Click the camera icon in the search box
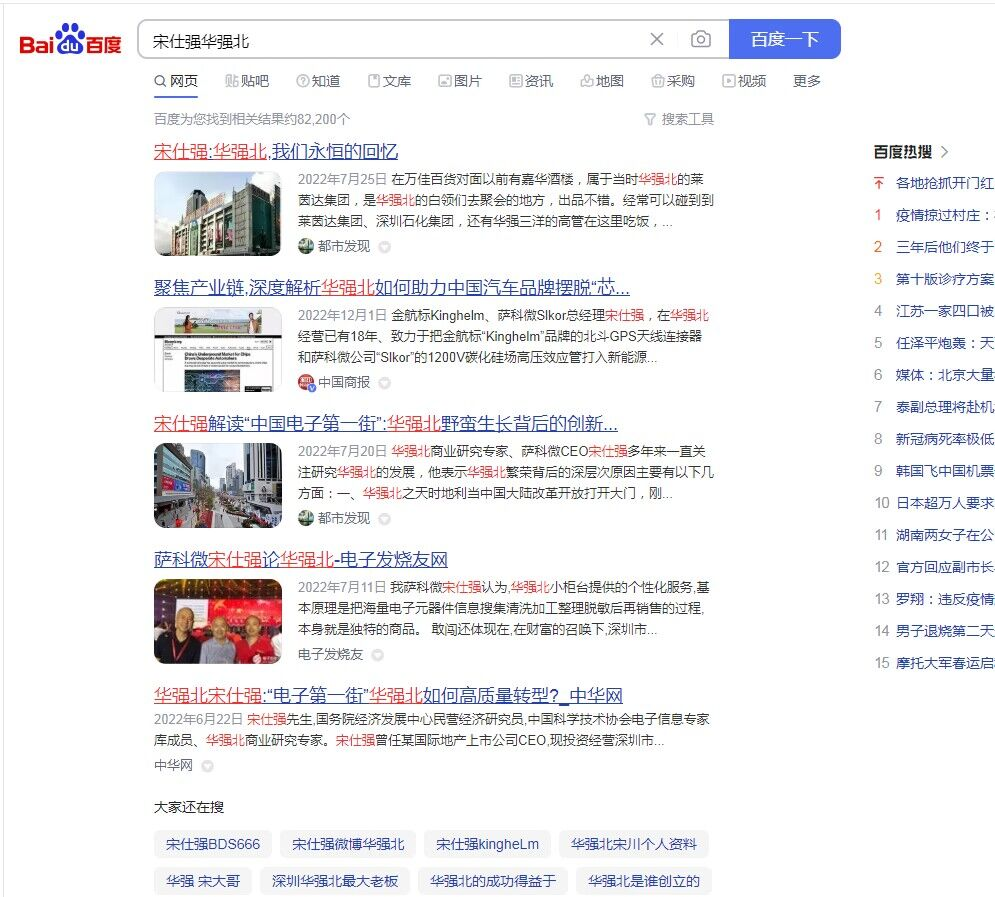This screenshot has height=897, width=995. coord(700,39)
